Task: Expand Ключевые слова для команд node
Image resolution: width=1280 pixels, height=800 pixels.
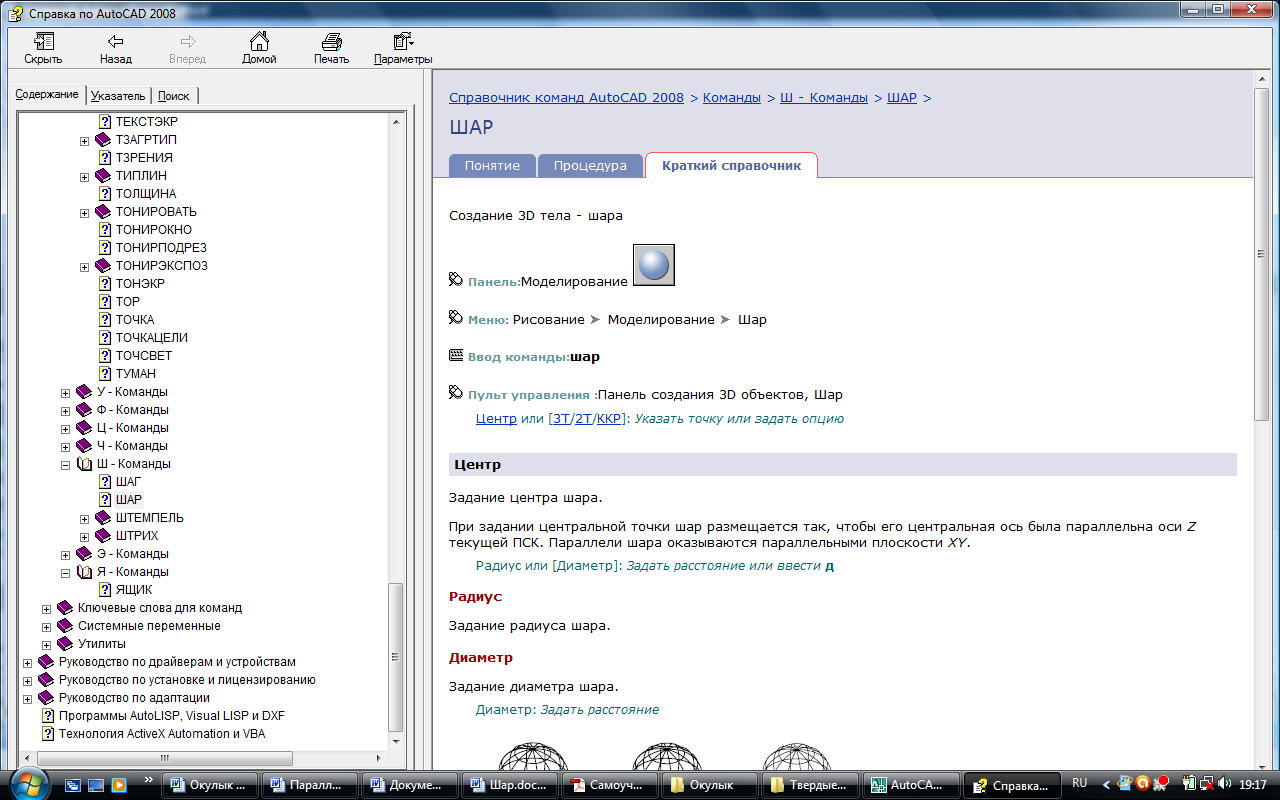Action: coord(47,609)
